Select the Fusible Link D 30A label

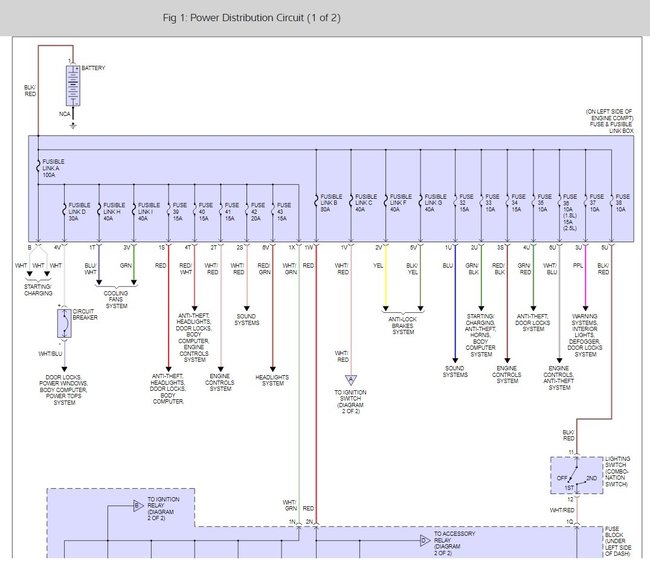pos(79,211)
